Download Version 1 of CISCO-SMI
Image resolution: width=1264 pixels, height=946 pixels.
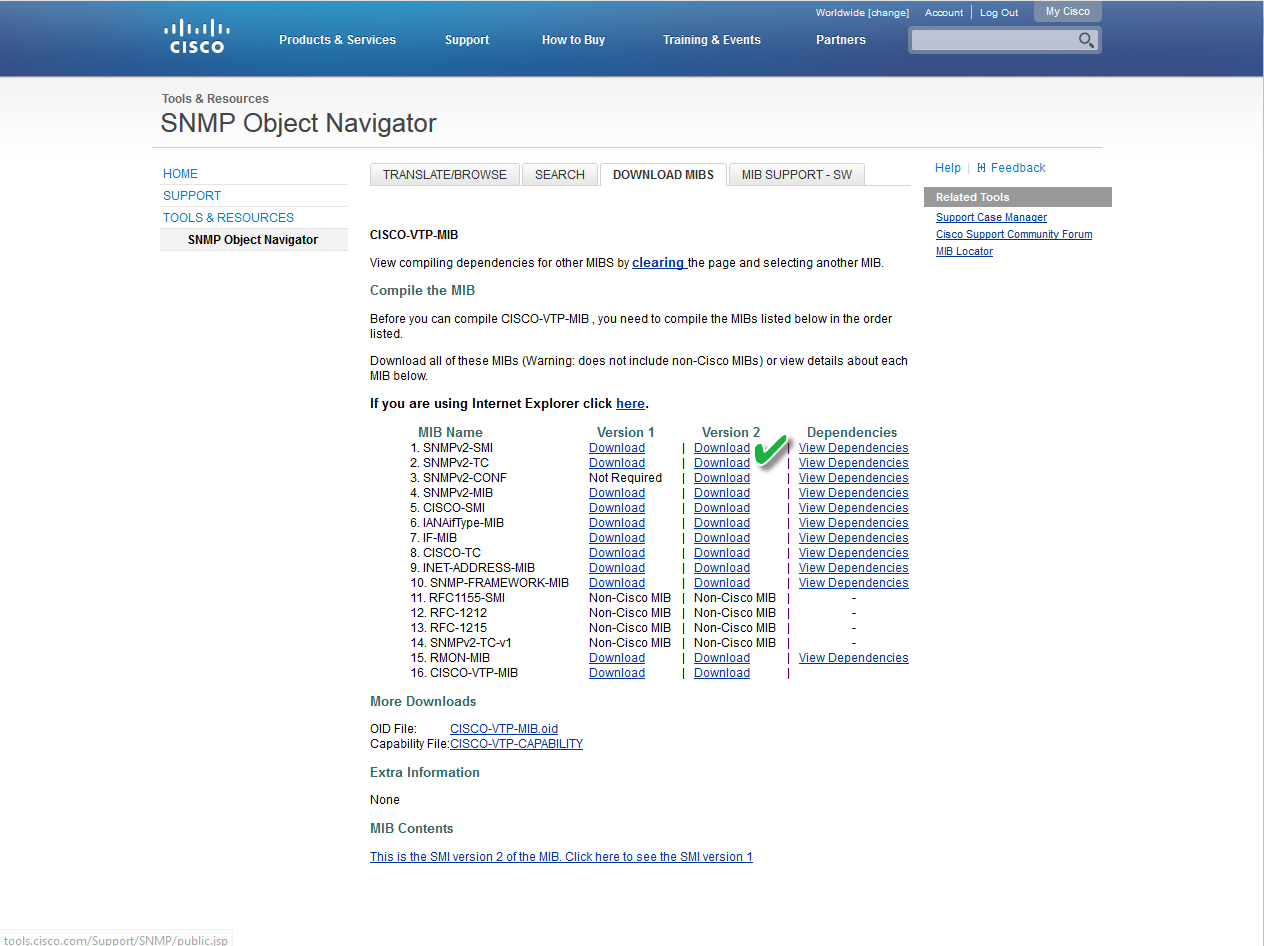pos(617,508)
